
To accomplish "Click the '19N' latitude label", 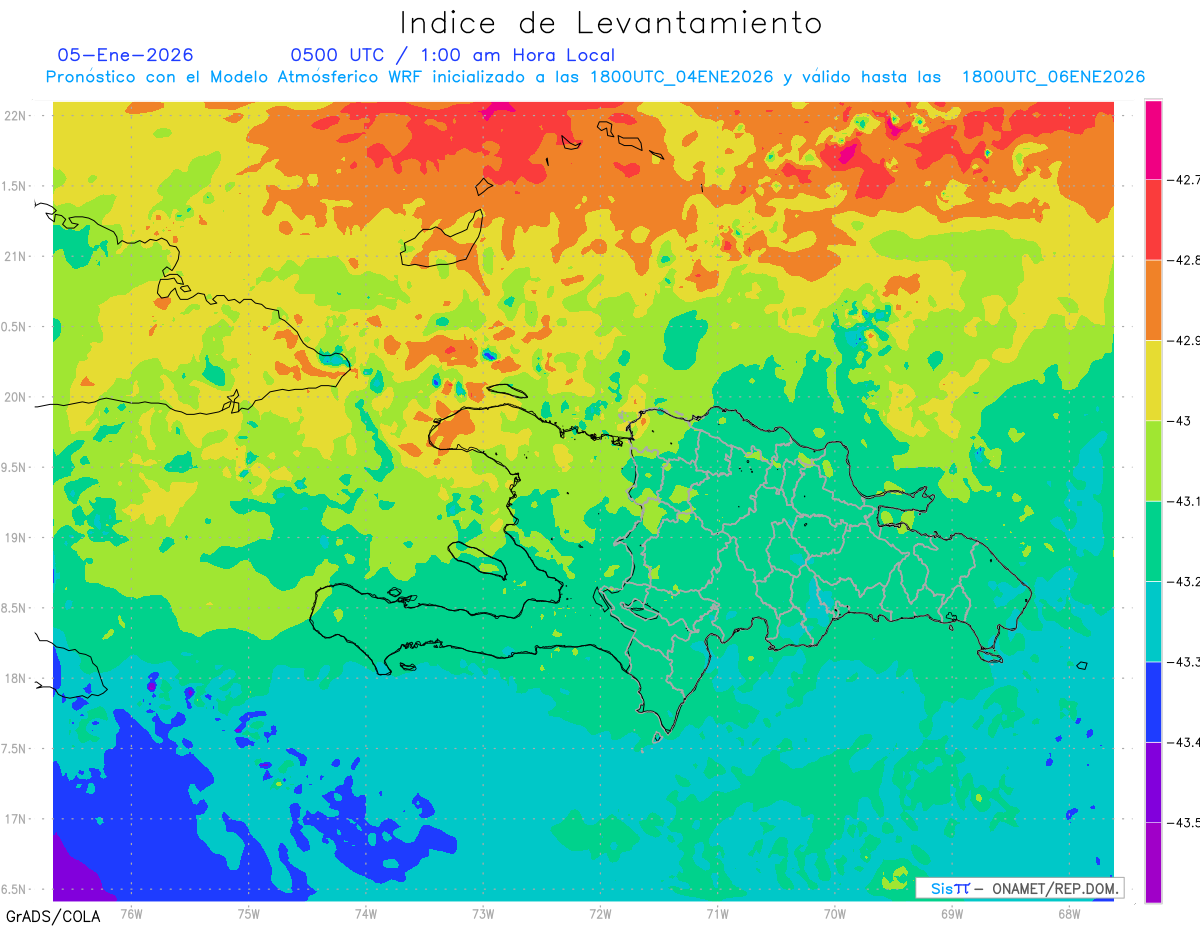I will point(16,537).
